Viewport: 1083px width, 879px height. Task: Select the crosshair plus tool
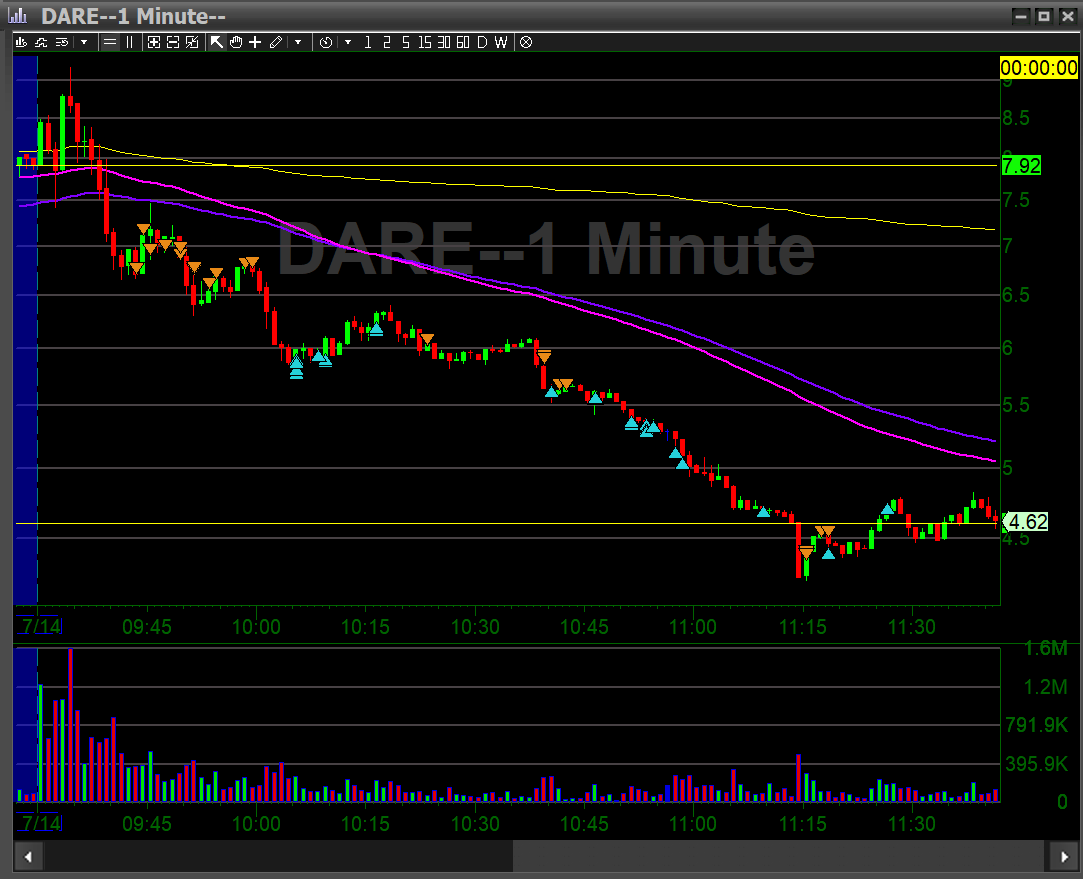point(255,42)
